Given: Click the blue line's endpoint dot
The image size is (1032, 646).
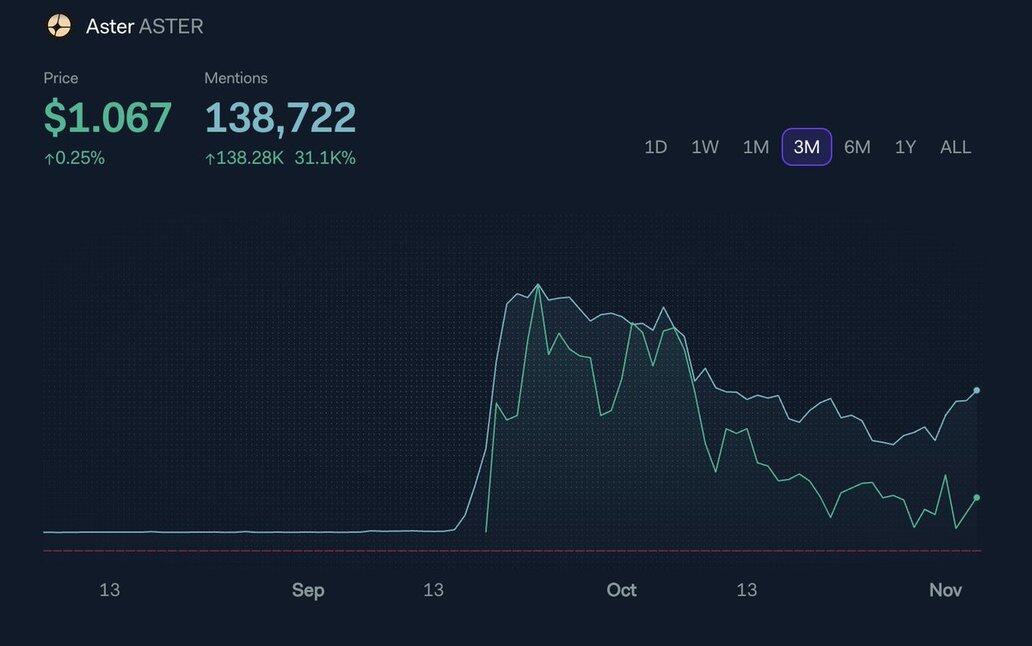Looking at the screenshot, I should [x=977, y=390].
